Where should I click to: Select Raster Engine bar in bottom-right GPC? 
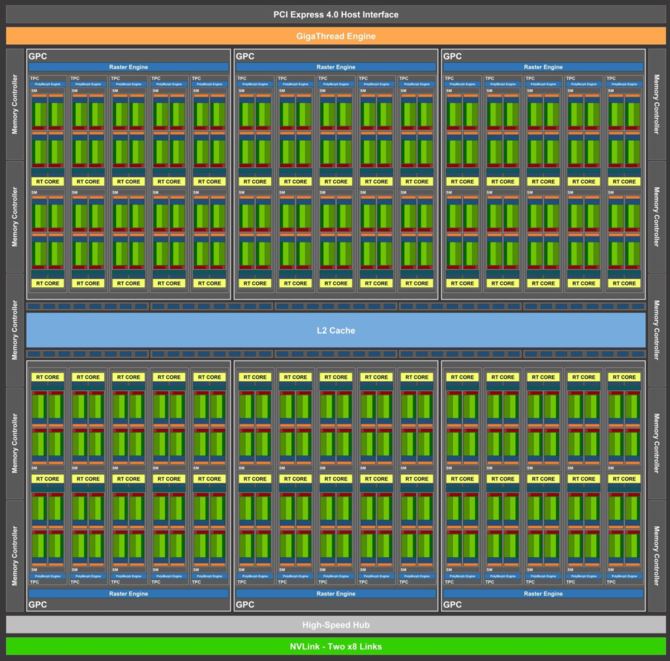pyautogui.click(x=543, y=593)
